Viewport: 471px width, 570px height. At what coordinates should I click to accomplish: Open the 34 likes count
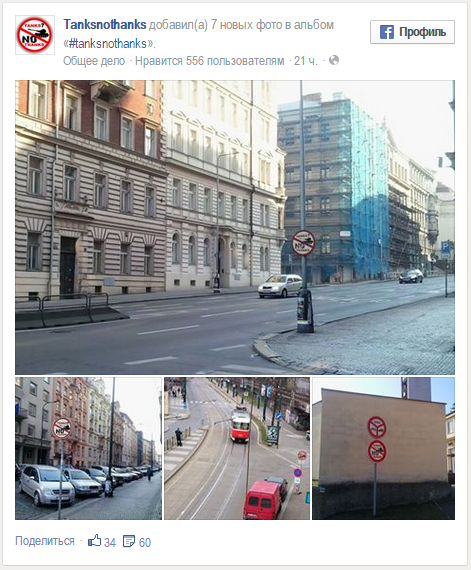coord(110,542)
